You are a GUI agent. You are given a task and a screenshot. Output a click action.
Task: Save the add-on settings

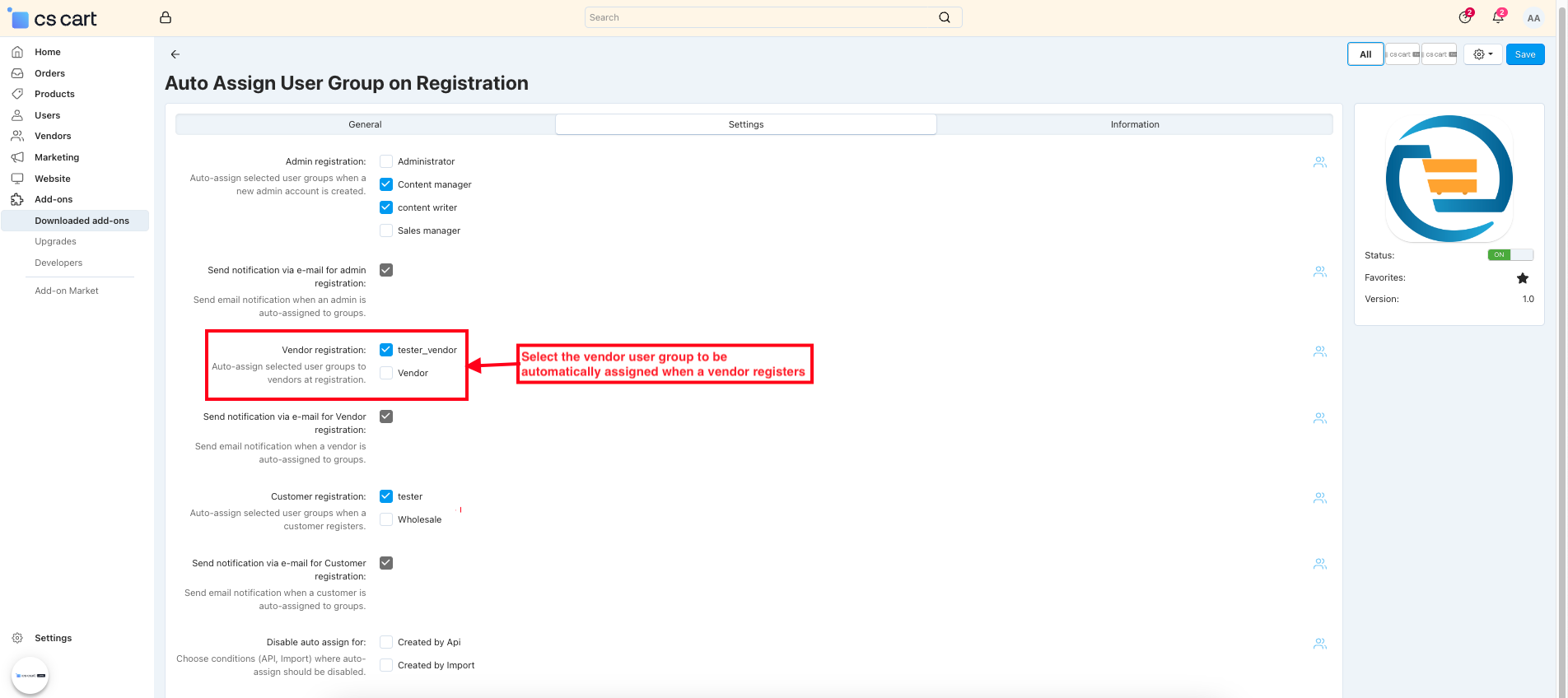[x=1524, y=54]
